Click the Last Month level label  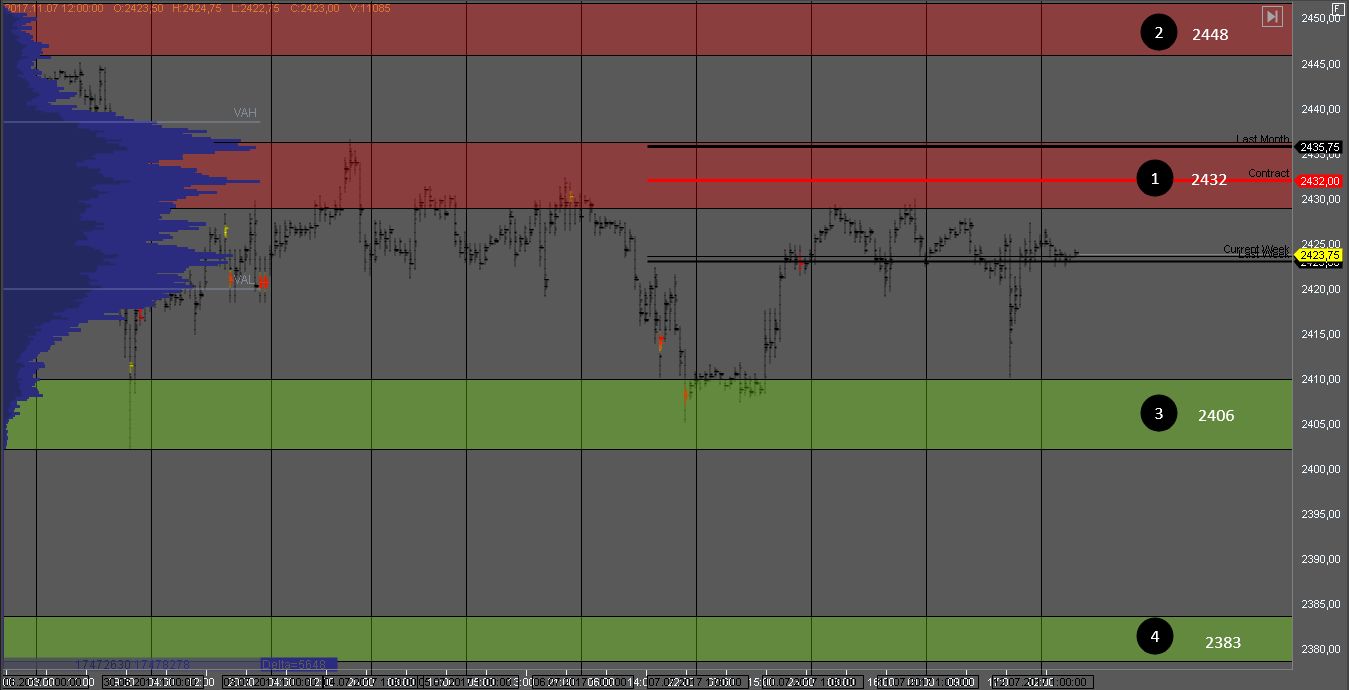point(1262,139)
